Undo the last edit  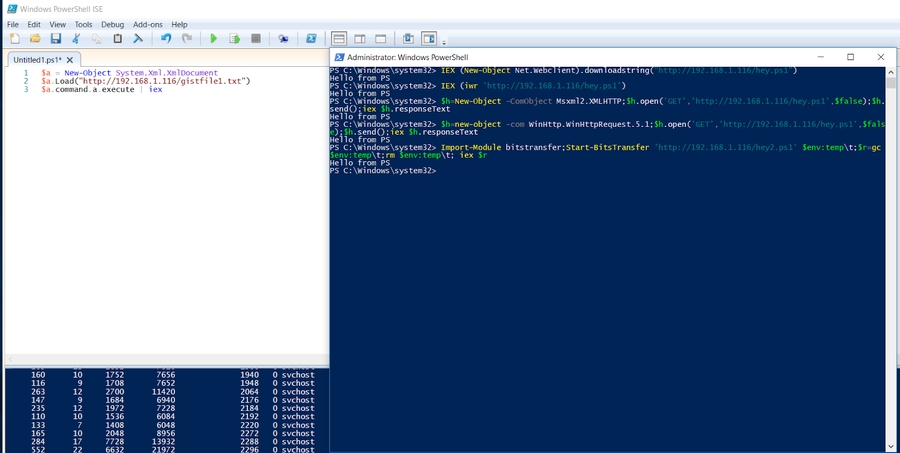click(x=166, y=39)
